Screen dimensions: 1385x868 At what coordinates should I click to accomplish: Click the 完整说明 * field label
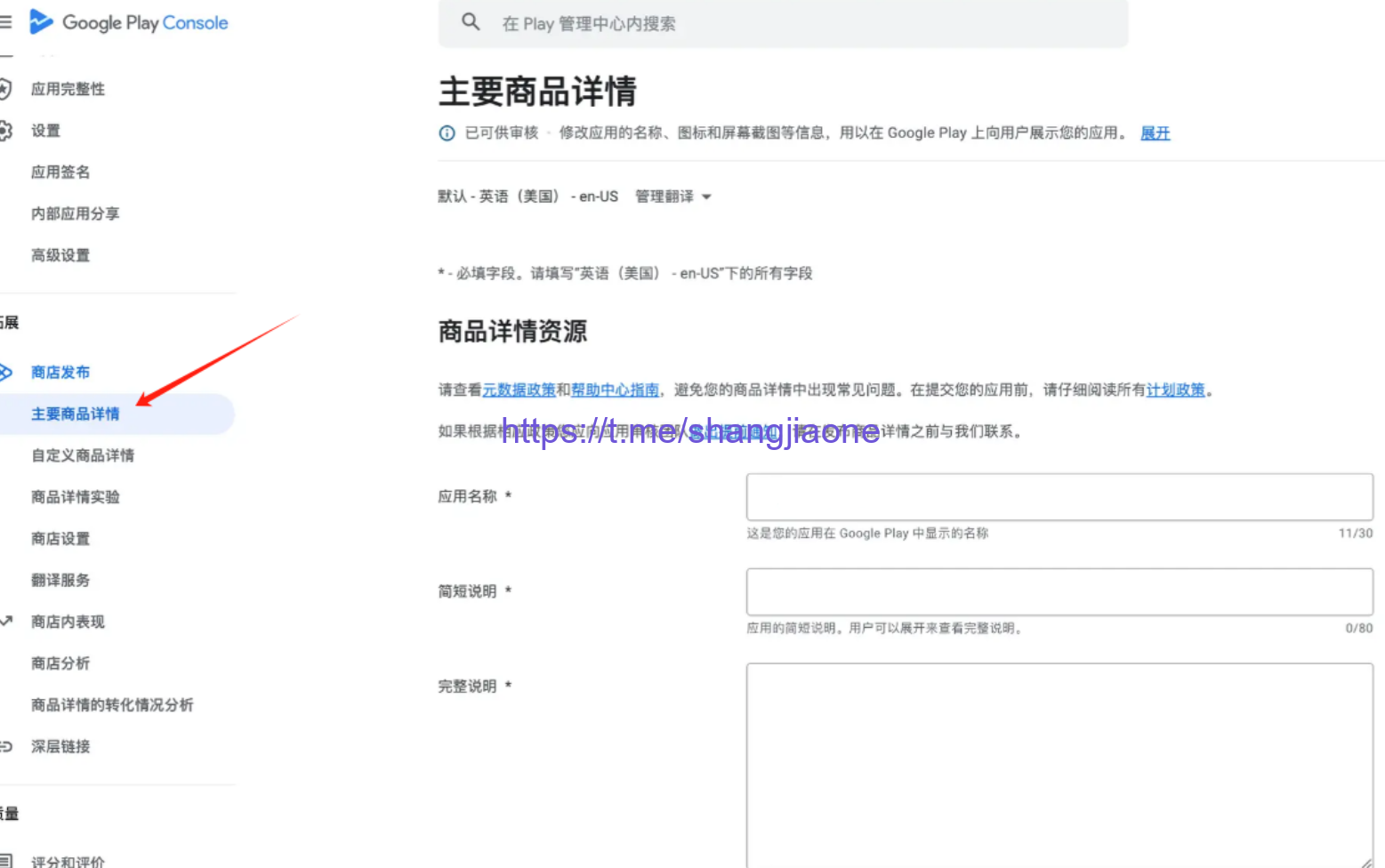[474, 687]
